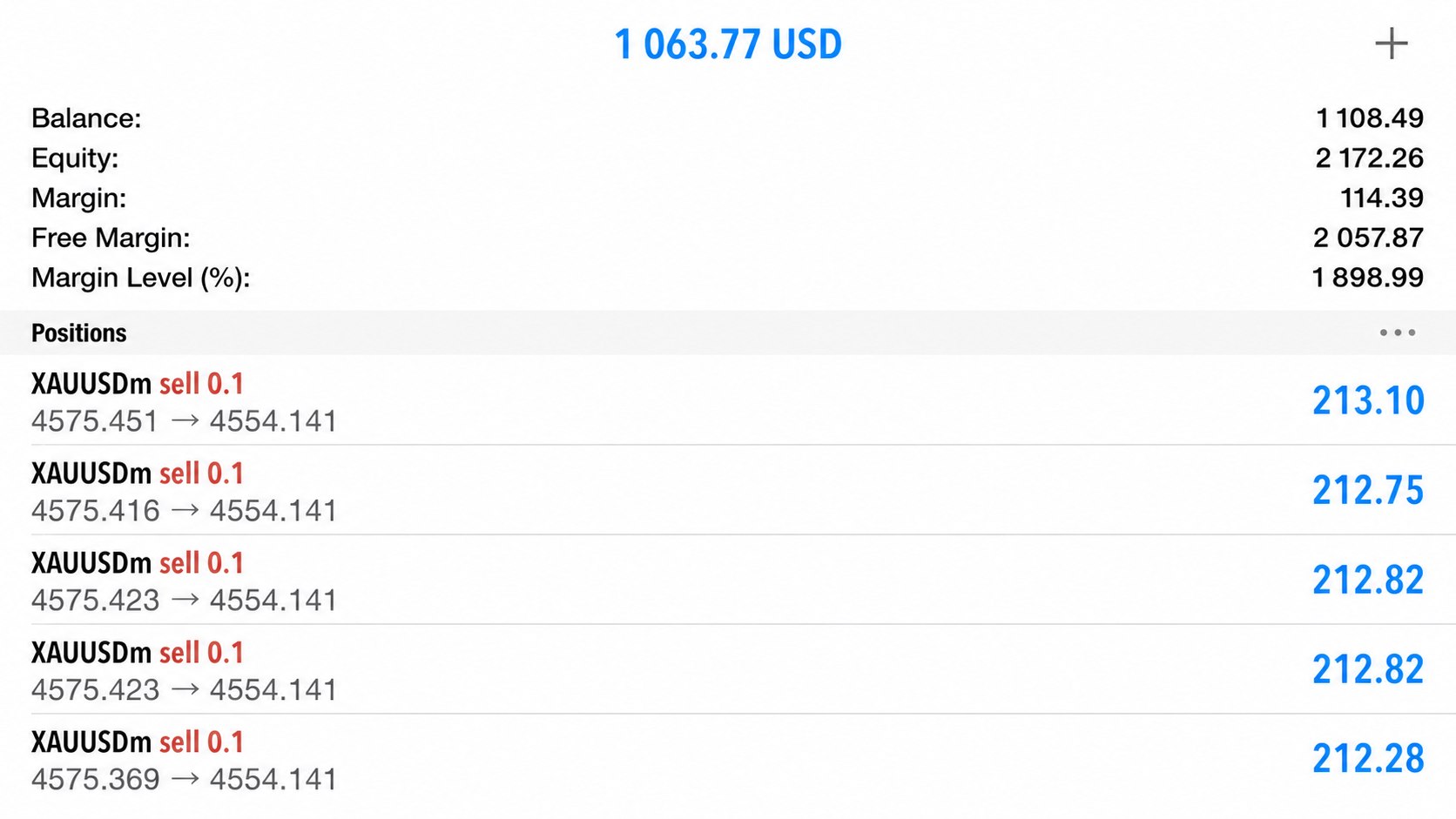Screen dimensions: 1456x819
Task: Tap the Margin Level (%) row label
Action: [x=141, y=279]
